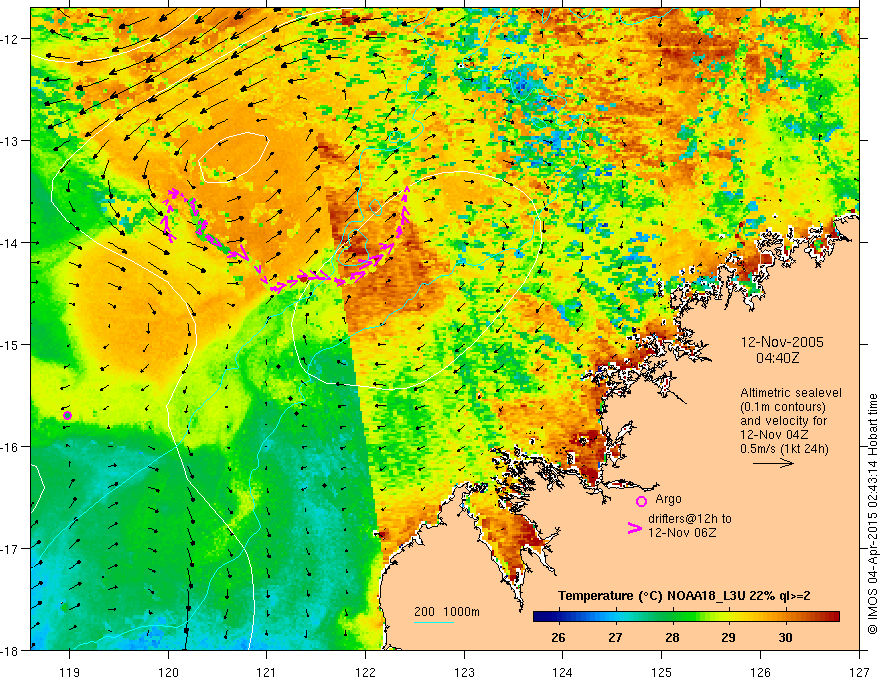Click the 'drifters@12h to' legend text
The width and height of the screenshot is (880, 680).
[x=690, y=518]
